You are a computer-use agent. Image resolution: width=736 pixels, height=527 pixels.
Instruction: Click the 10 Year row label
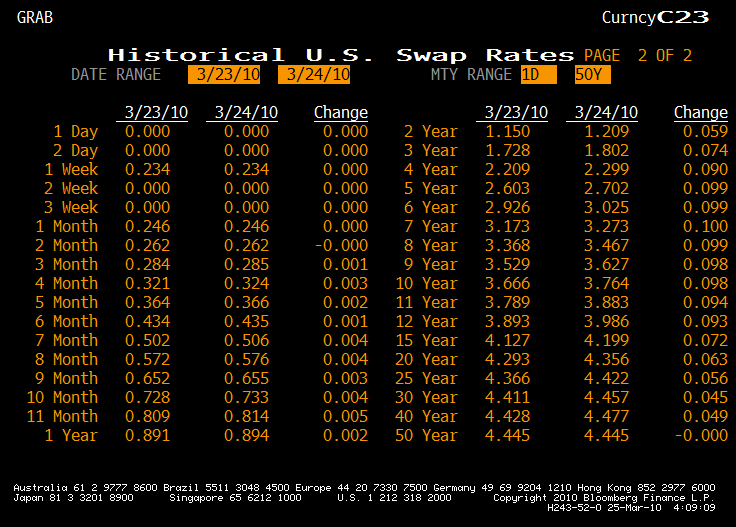[427, 283]
